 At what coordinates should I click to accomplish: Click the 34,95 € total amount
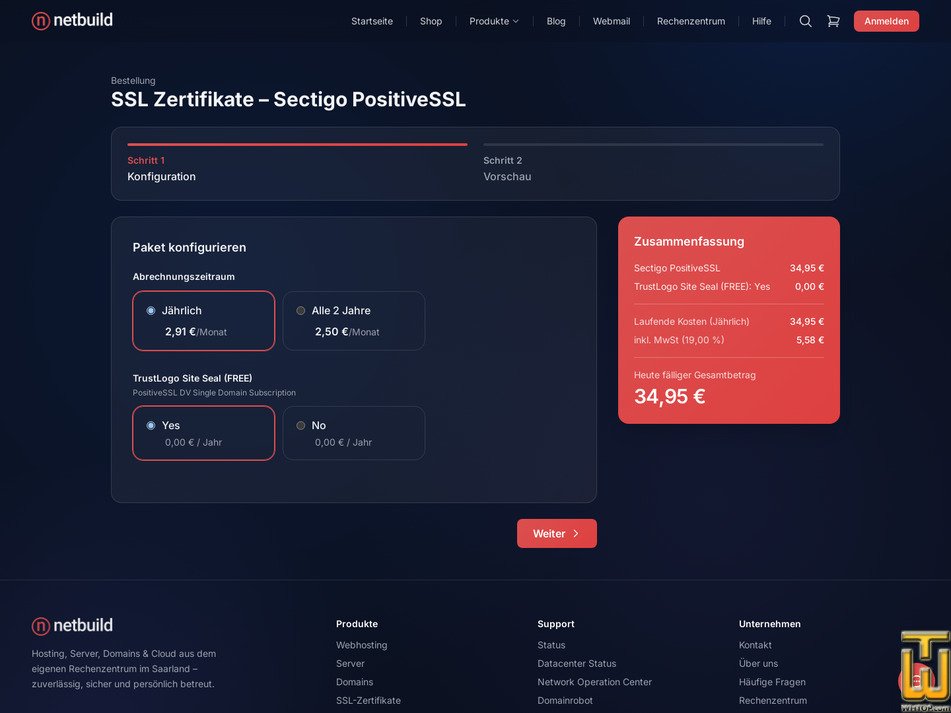point(670,397)
